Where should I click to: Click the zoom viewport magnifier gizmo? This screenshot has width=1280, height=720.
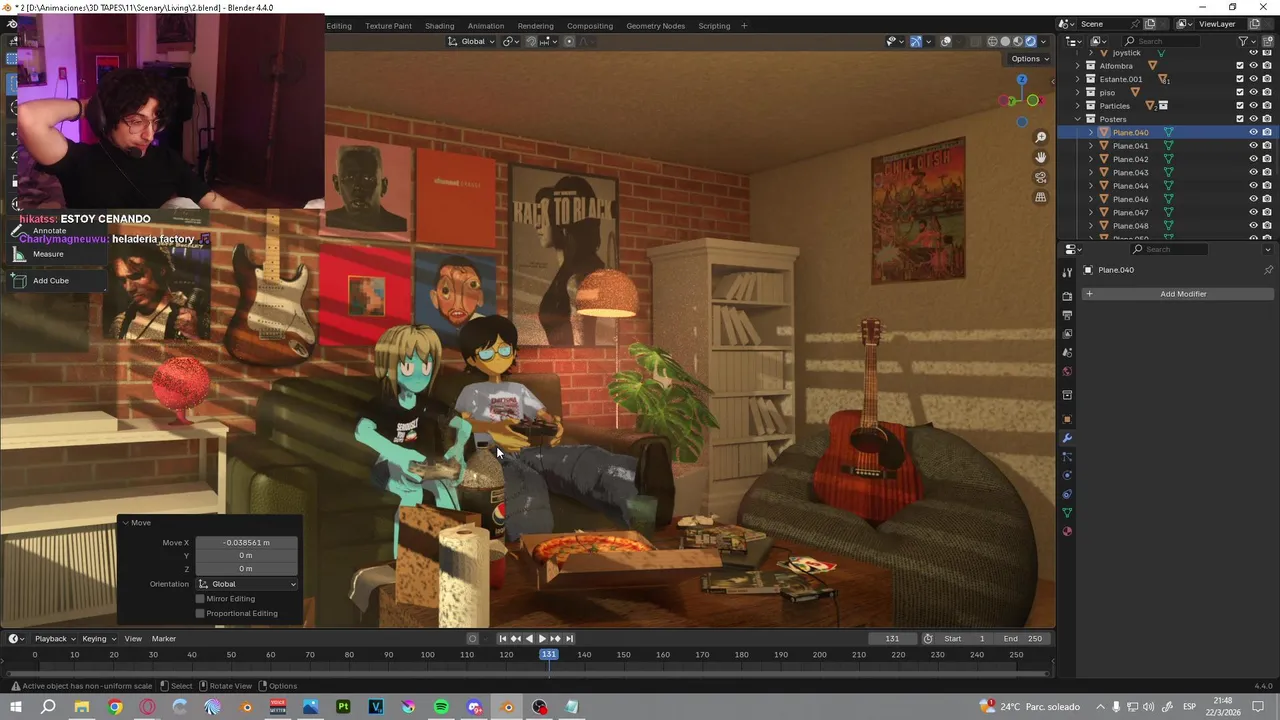click(1041, 137)
